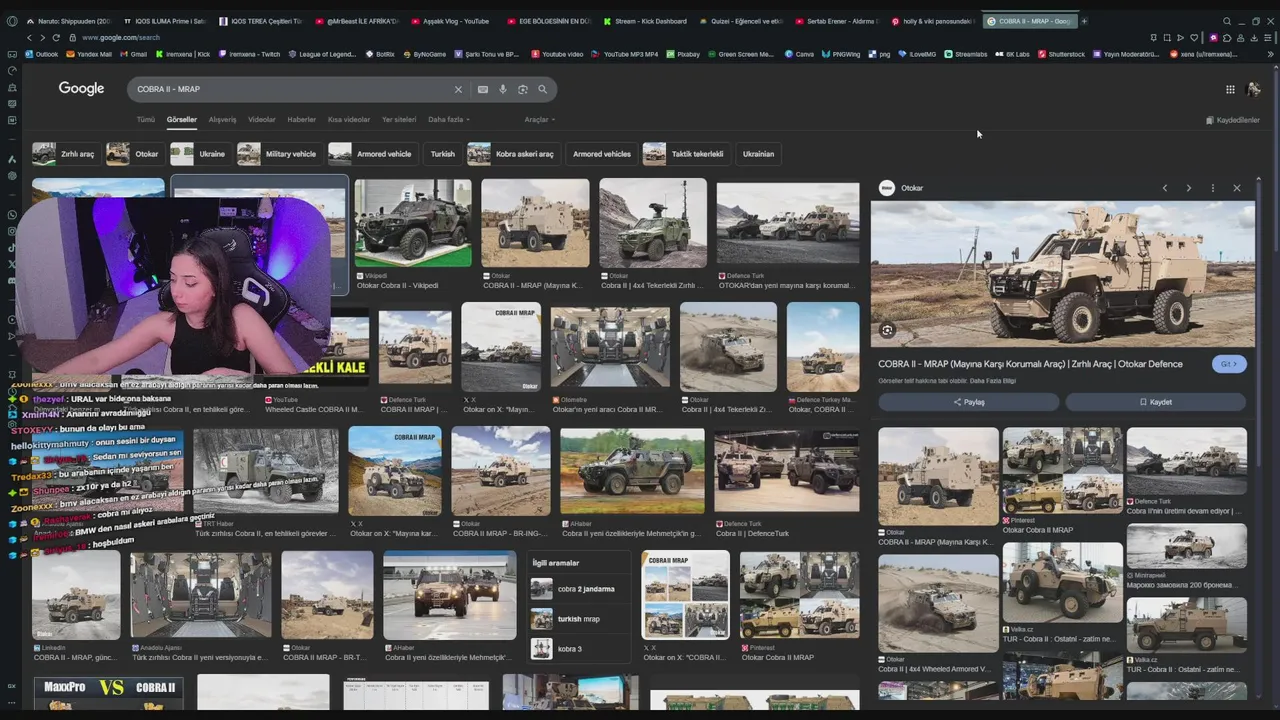Show previous image in preview panel
Screen dimensions: 1280x720
(x=1165, y=188)
